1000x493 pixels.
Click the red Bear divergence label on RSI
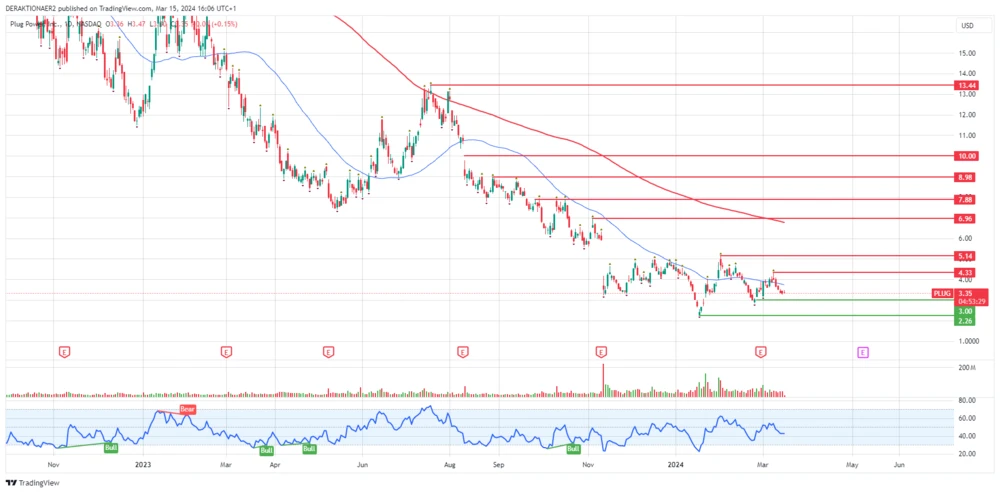[188, 409]
